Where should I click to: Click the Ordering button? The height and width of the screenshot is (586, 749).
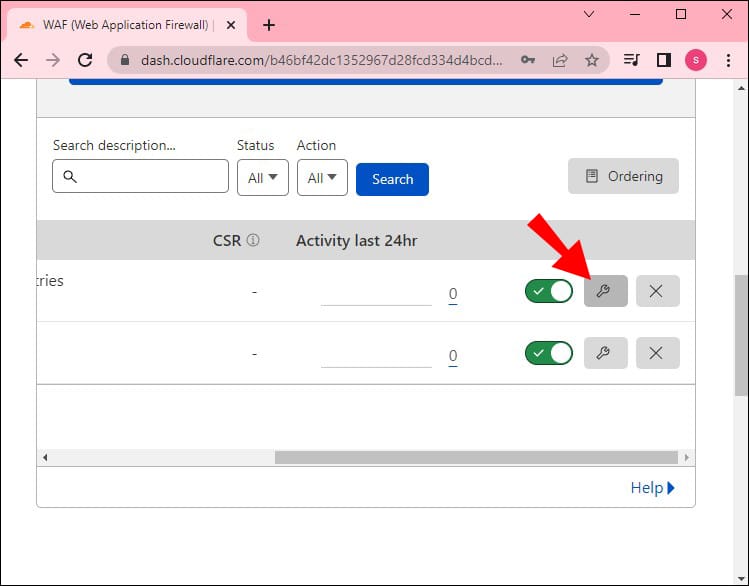pyautogui.click(x=623, y=176)
